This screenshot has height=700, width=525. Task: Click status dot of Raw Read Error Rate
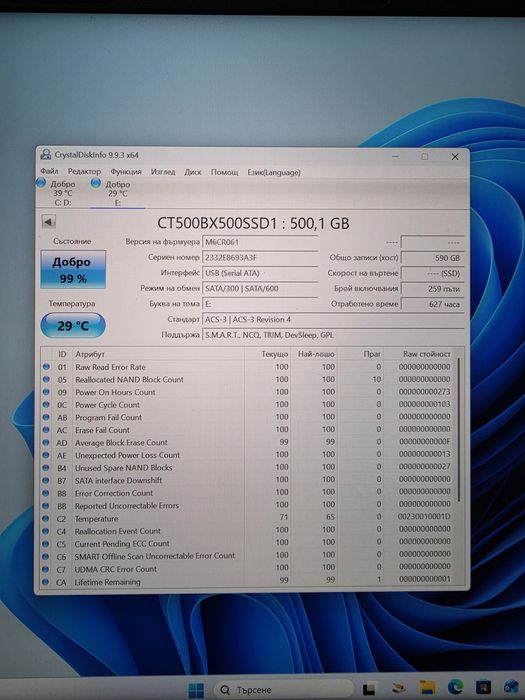[x=46, y=367]
